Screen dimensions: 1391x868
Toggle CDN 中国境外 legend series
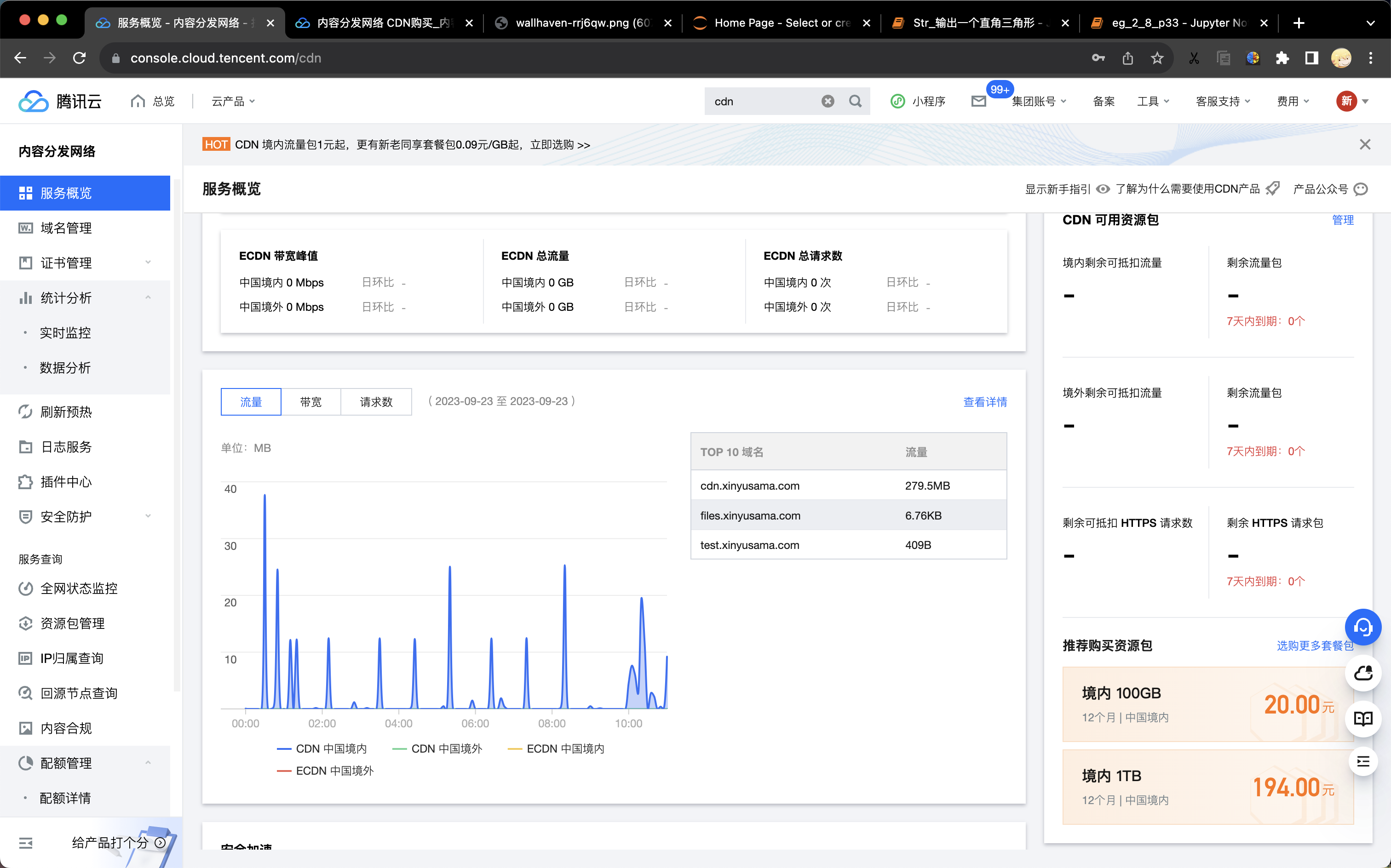[x=437, y=748]
